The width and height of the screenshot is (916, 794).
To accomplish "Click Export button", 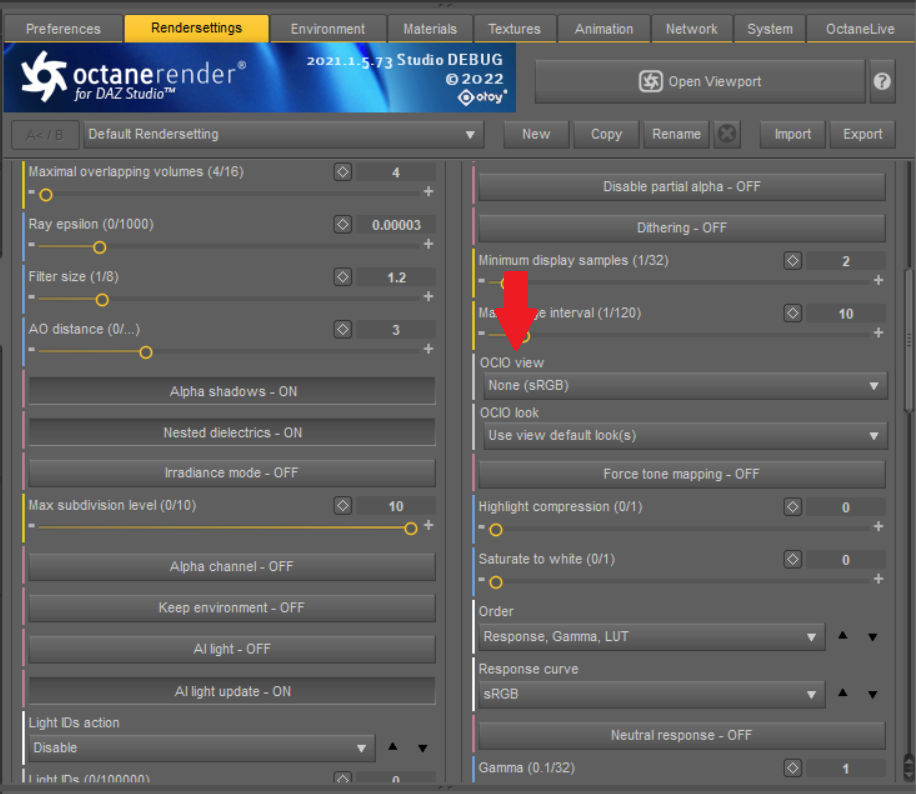I will 862,134.
